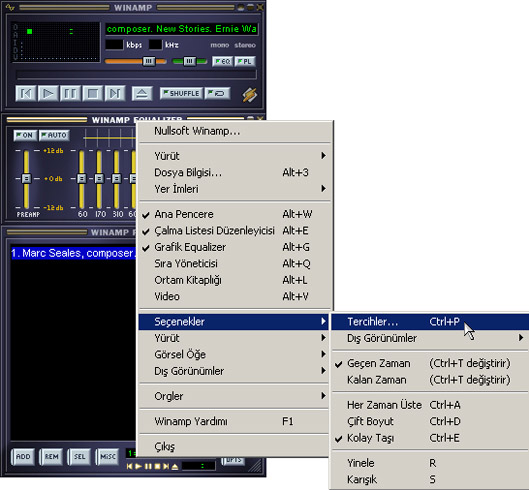The height and width of the screenshot is (490, 529).
Task: Open Tercihler... preferences
Action: pyautogui.click(x=430, y=322)
